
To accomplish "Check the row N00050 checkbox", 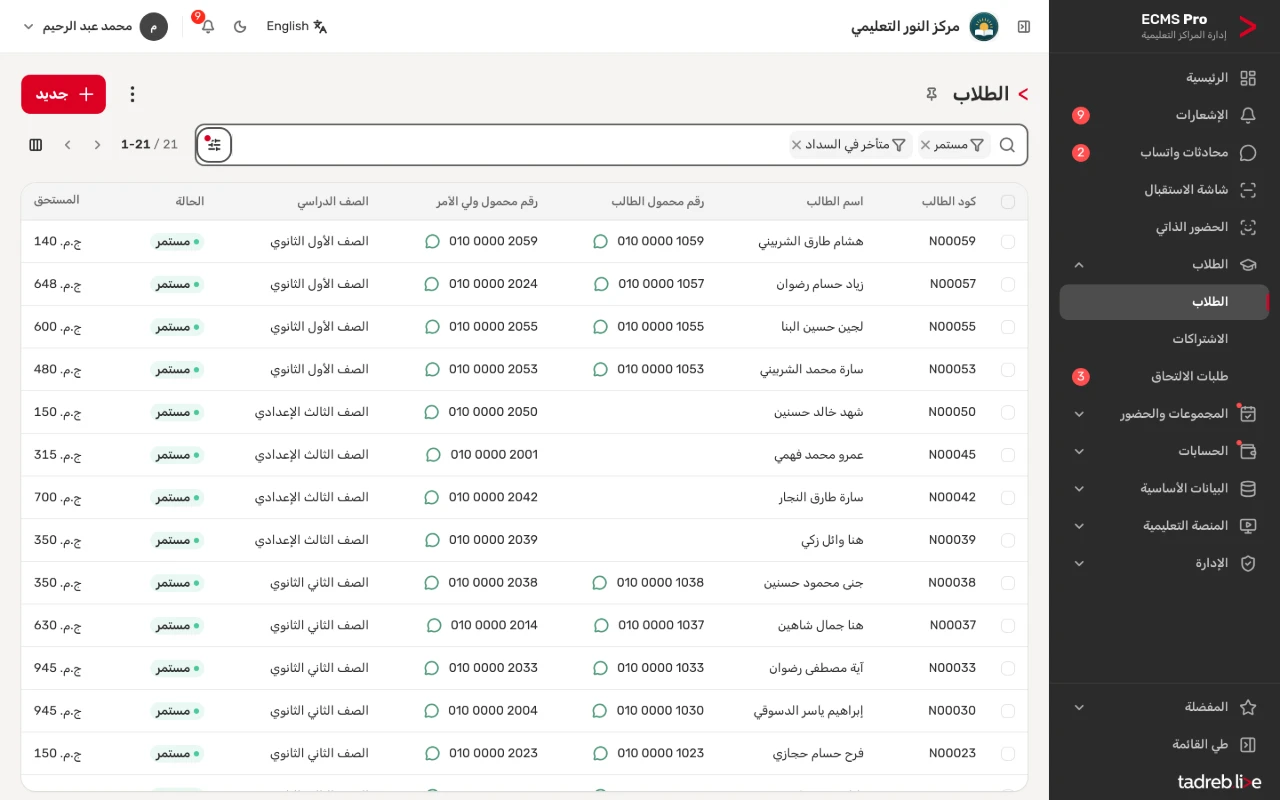I will 1007,412.
